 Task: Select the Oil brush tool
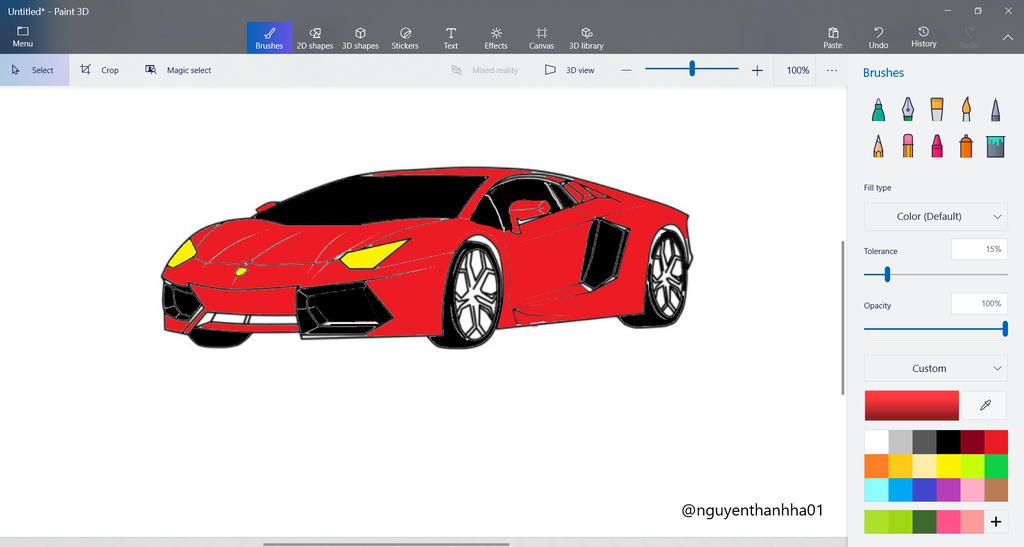936,110
